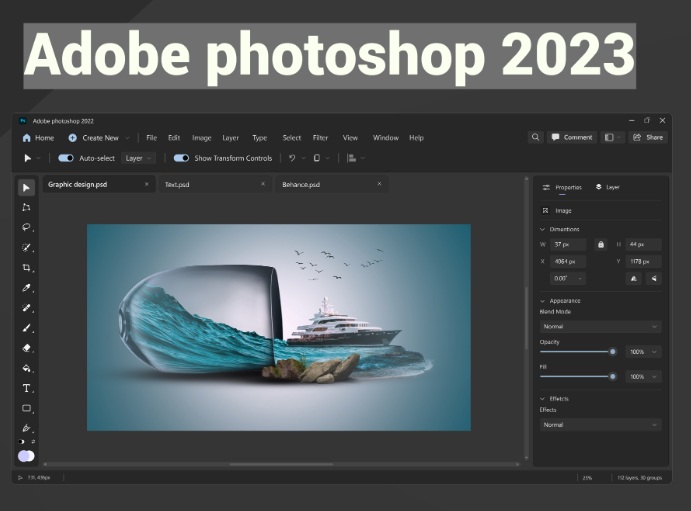Select the Healing Brush tool

tap(26, 308)
